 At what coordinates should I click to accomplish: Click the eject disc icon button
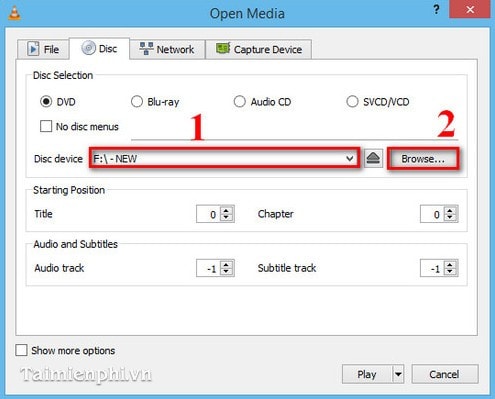[373, 158]
